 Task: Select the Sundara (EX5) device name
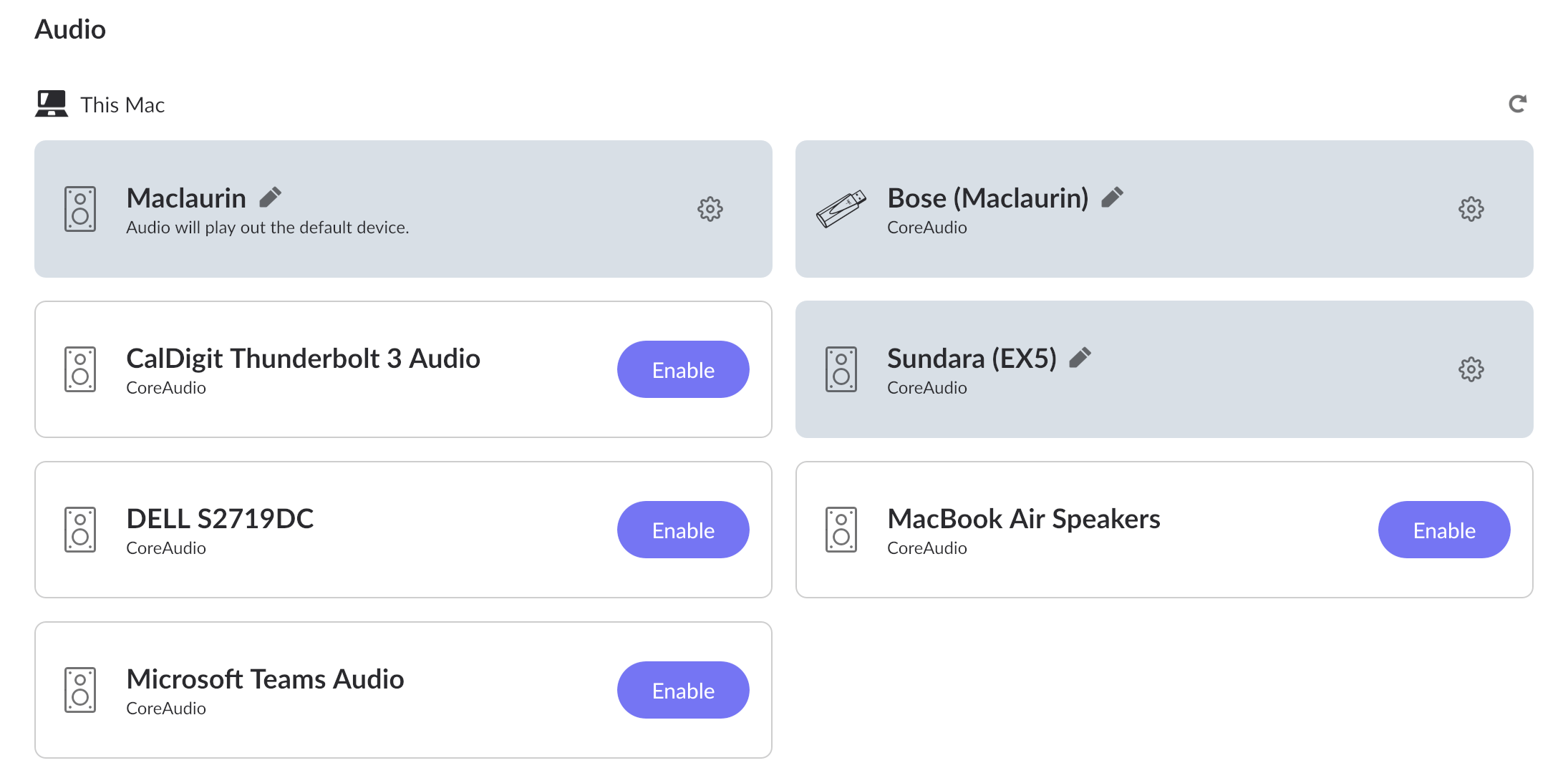coord(972,359)
